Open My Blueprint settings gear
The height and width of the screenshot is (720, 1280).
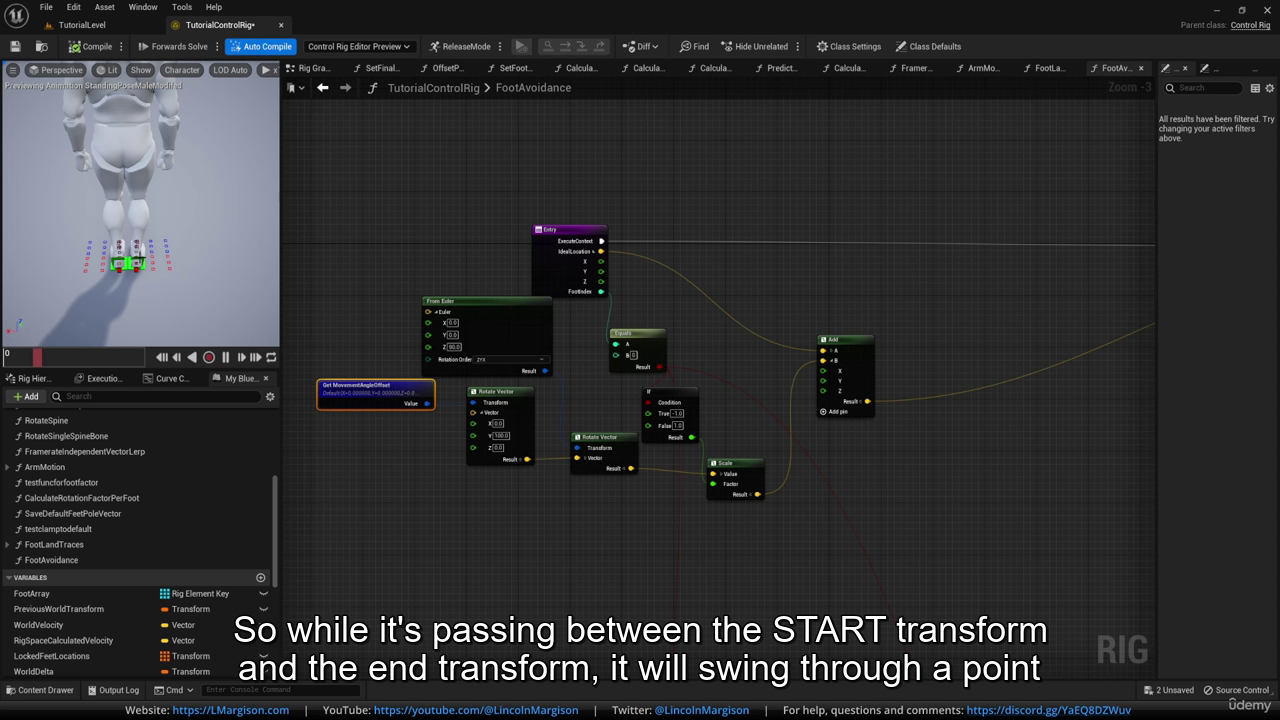[270, 397]
